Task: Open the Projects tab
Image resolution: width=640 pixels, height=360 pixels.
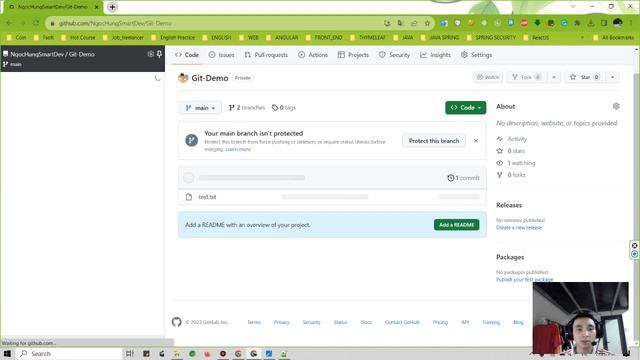Action: 353,55
